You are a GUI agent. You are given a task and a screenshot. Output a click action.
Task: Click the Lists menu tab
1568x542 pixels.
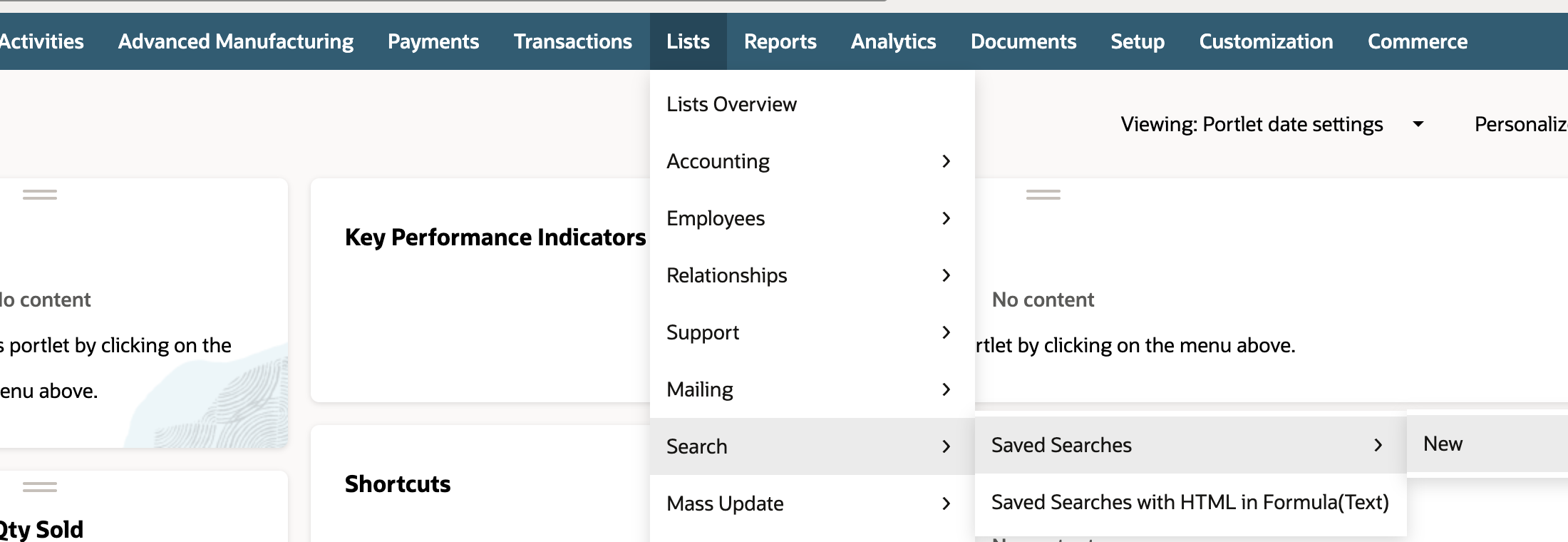pyautogui.click(x=688, y=41)
